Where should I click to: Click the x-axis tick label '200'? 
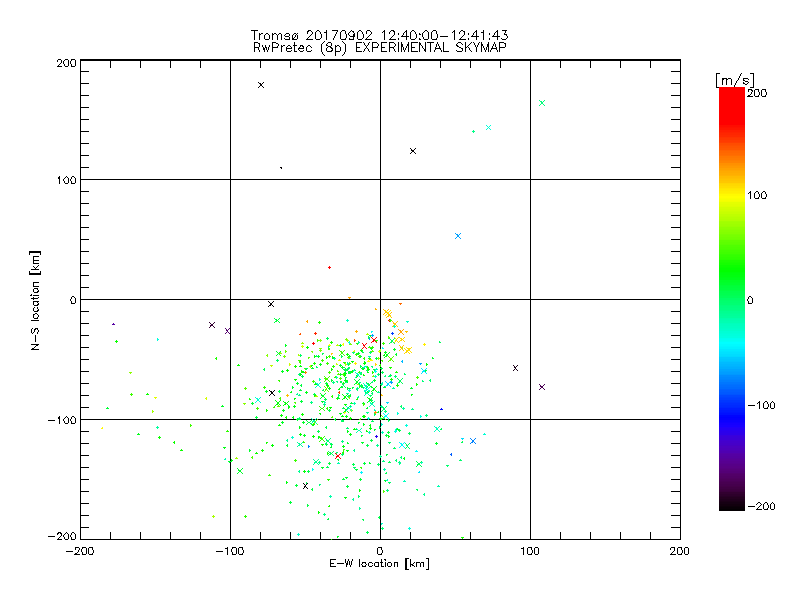(680, 552)
